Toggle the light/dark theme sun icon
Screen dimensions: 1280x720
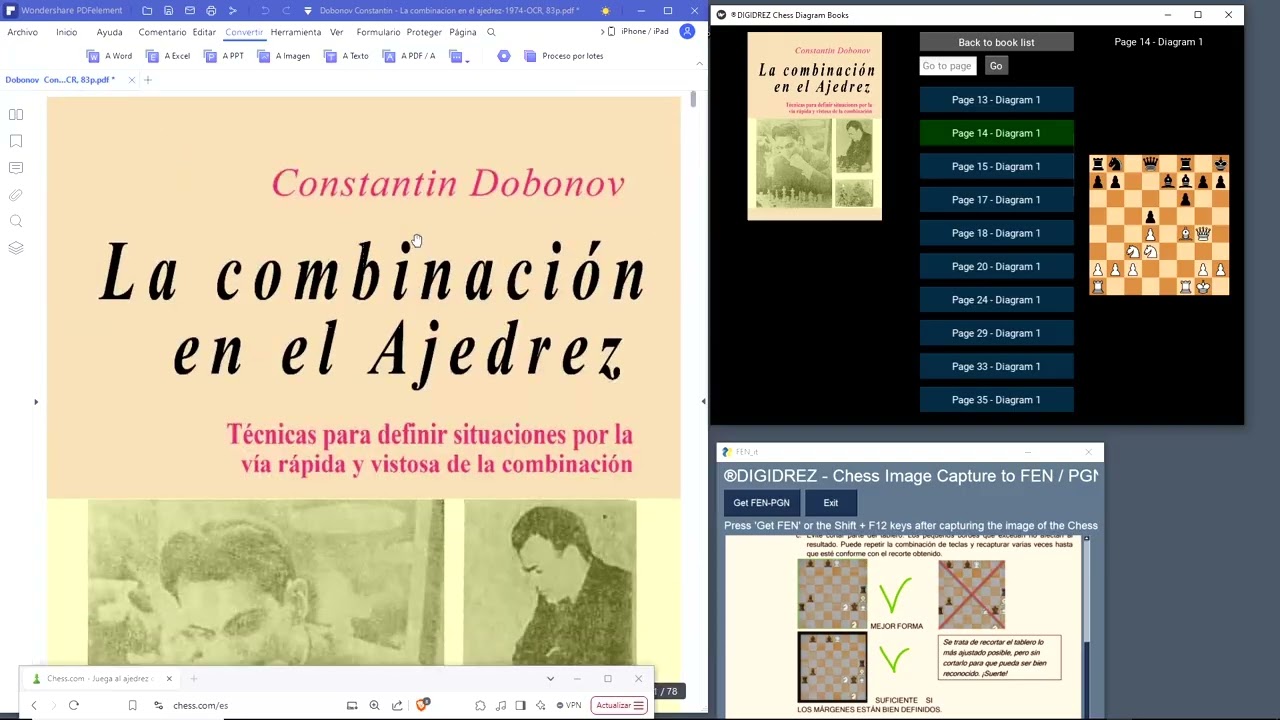click(x=605, y=11)
